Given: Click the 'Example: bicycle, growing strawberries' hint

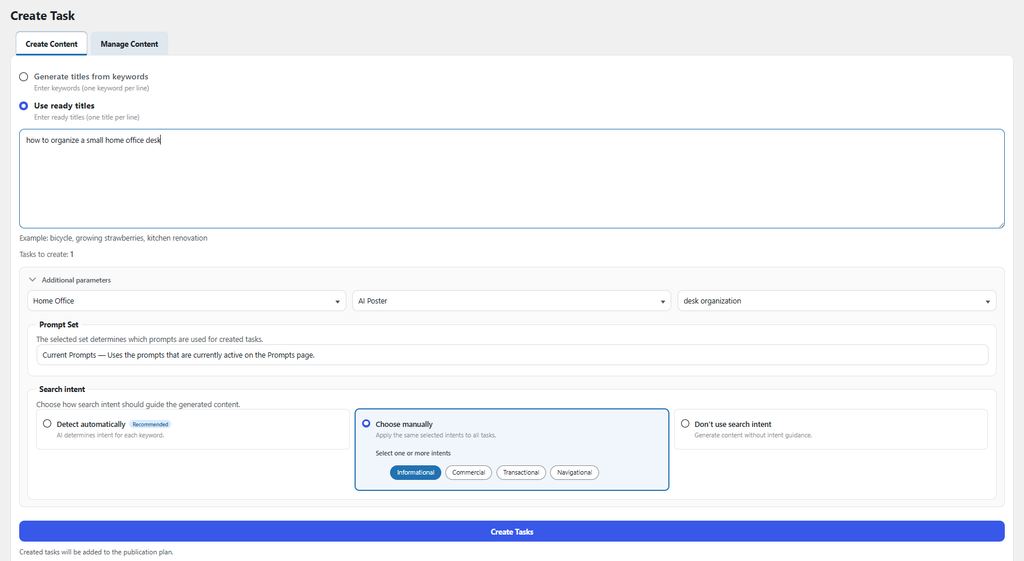Looking at the screenshot, I should click(114, 238).
